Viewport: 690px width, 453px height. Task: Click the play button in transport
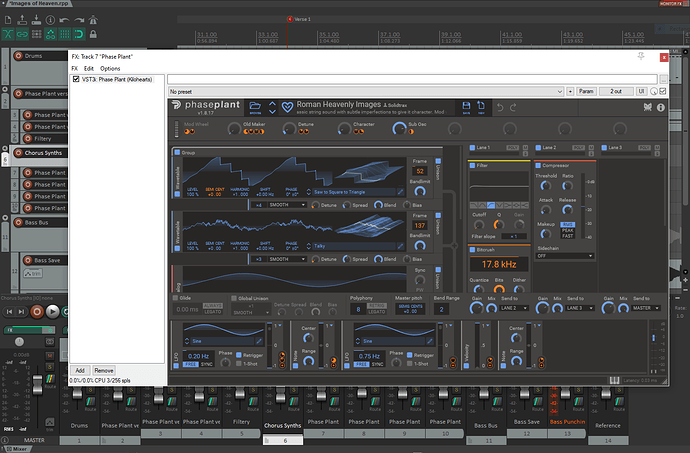click(52, 312)
